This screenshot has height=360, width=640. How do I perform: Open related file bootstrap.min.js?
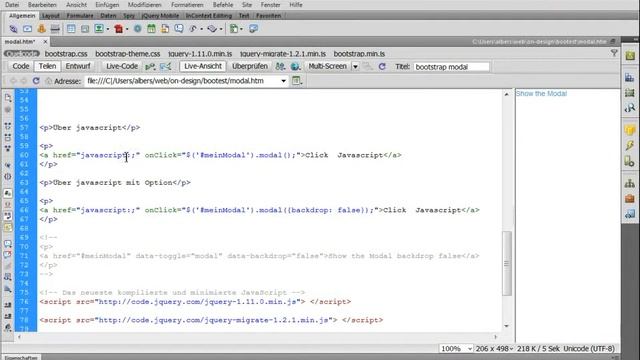pos(359,54)
